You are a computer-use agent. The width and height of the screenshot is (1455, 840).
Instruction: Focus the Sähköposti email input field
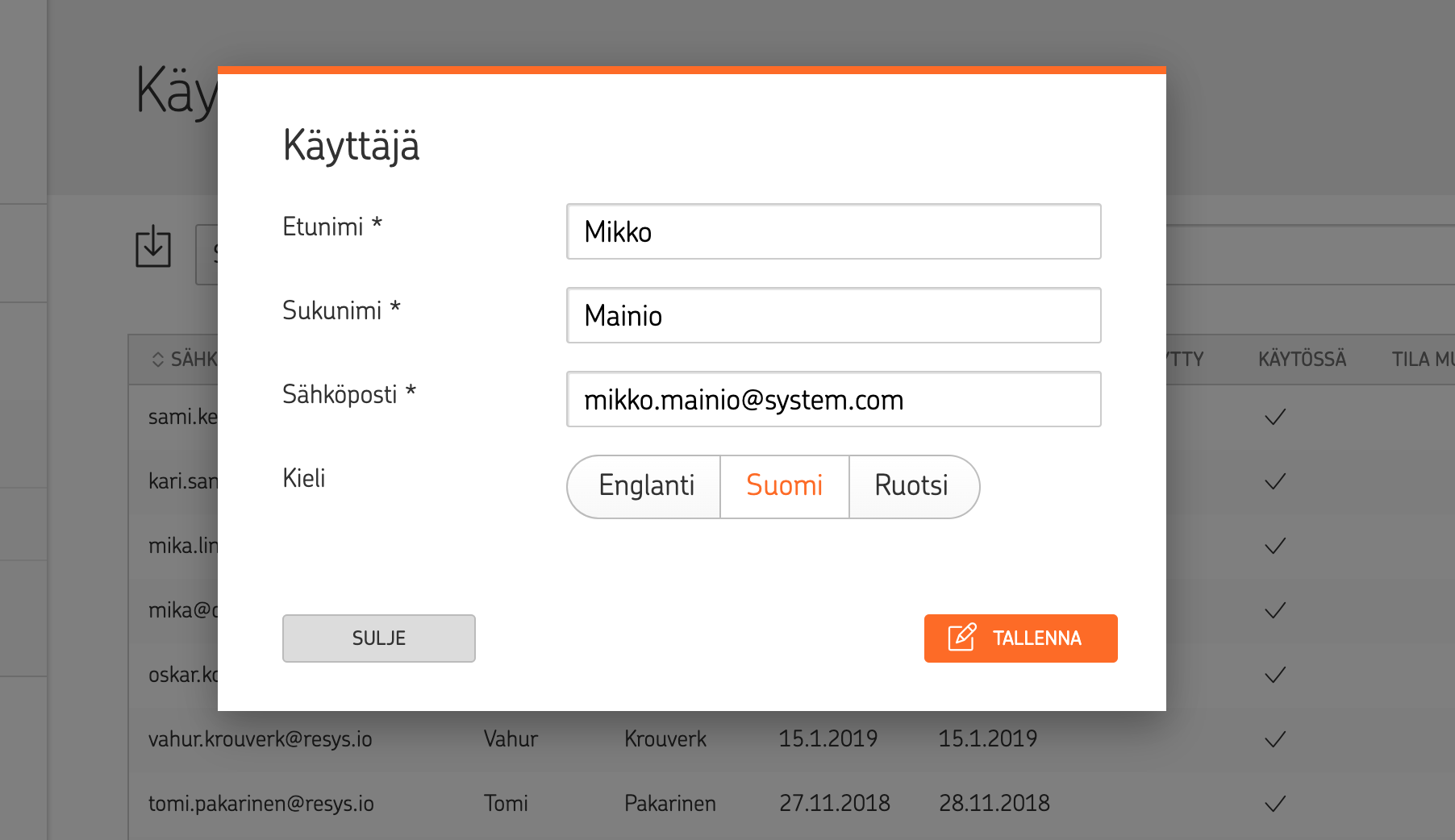[x=834, y=399]
